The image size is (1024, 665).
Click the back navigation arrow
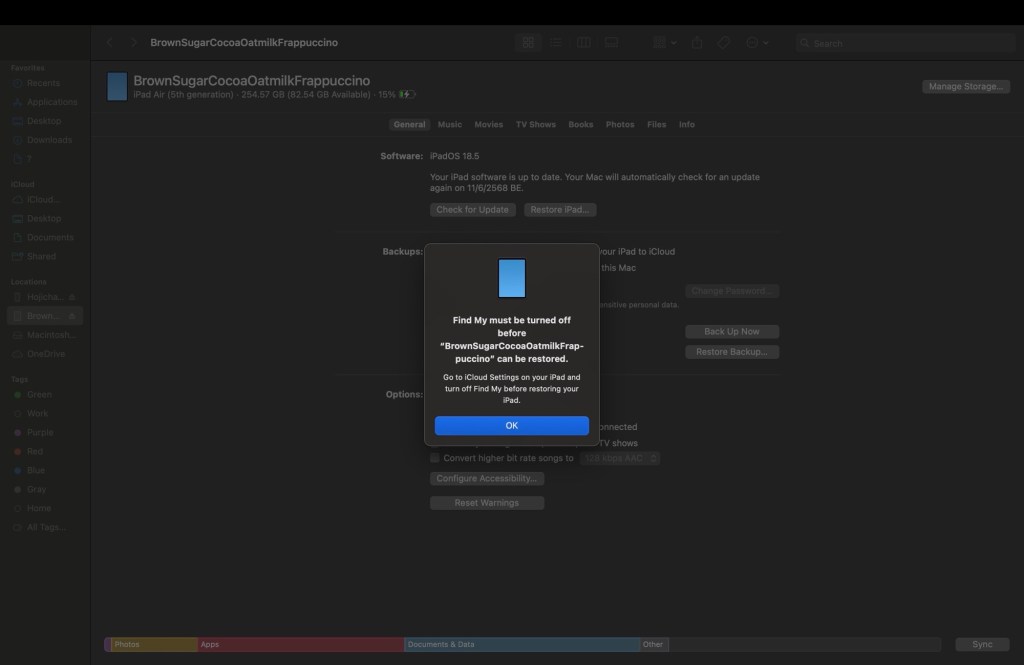[110, 43]
